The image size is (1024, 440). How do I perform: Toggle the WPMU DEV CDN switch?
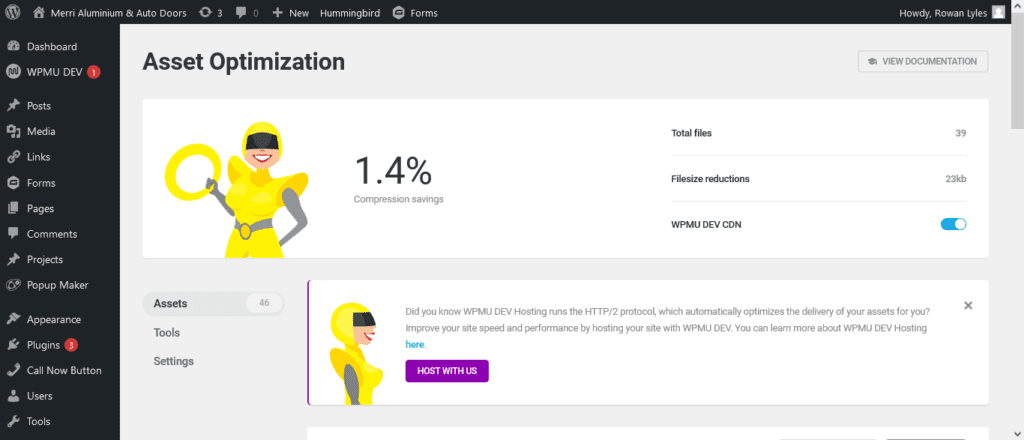(x=953, y=224)
